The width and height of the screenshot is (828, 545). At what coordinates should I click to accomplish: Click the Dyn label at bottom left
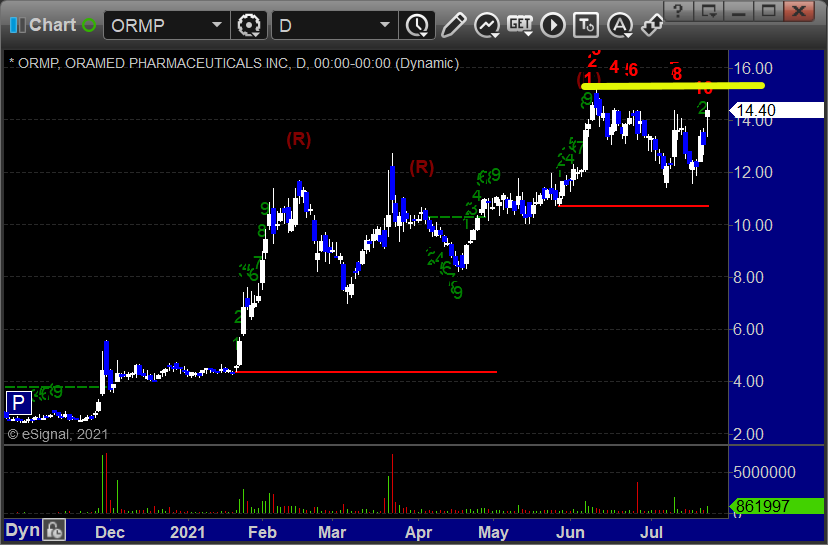(x=23, y=530)
